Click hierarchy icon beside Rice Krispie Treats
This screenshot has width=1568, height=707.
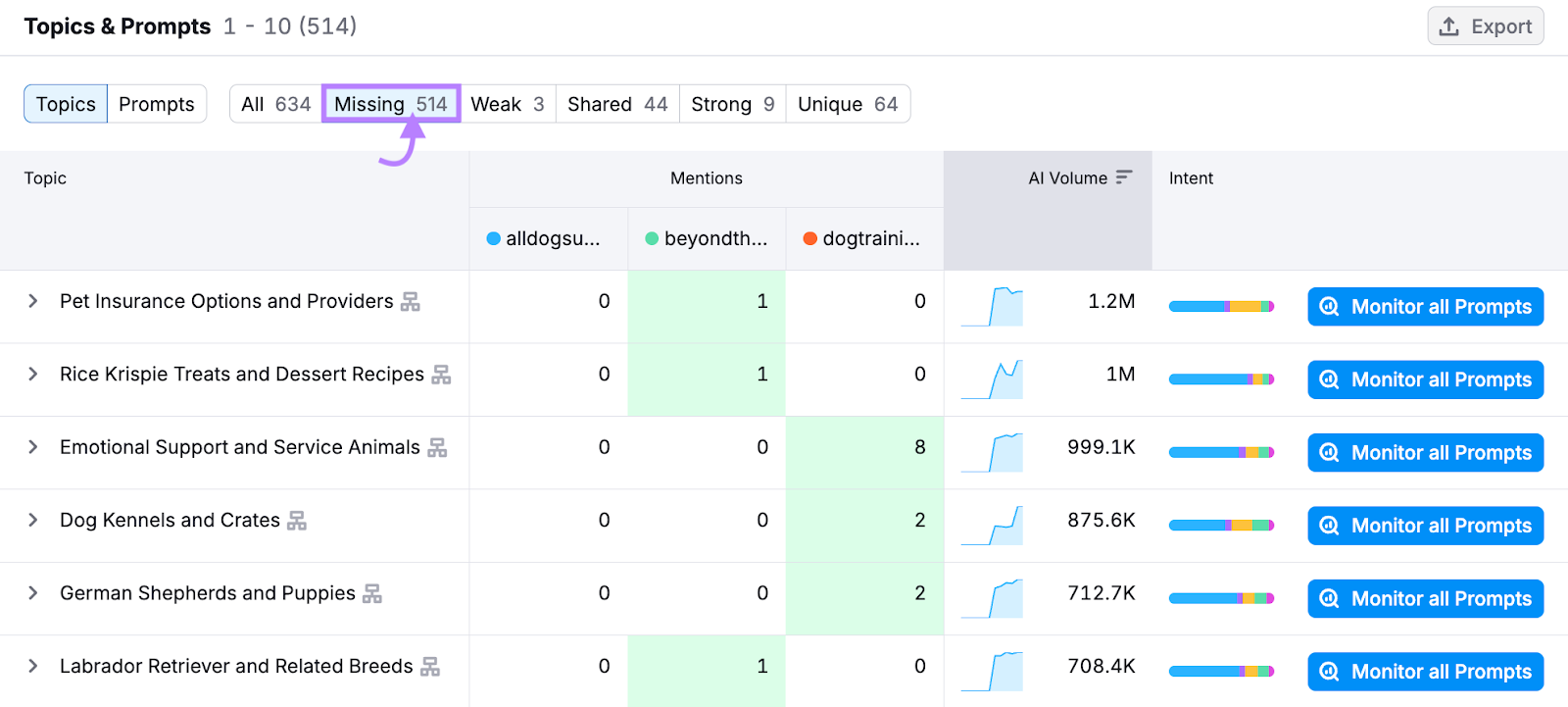pos(442,375)
